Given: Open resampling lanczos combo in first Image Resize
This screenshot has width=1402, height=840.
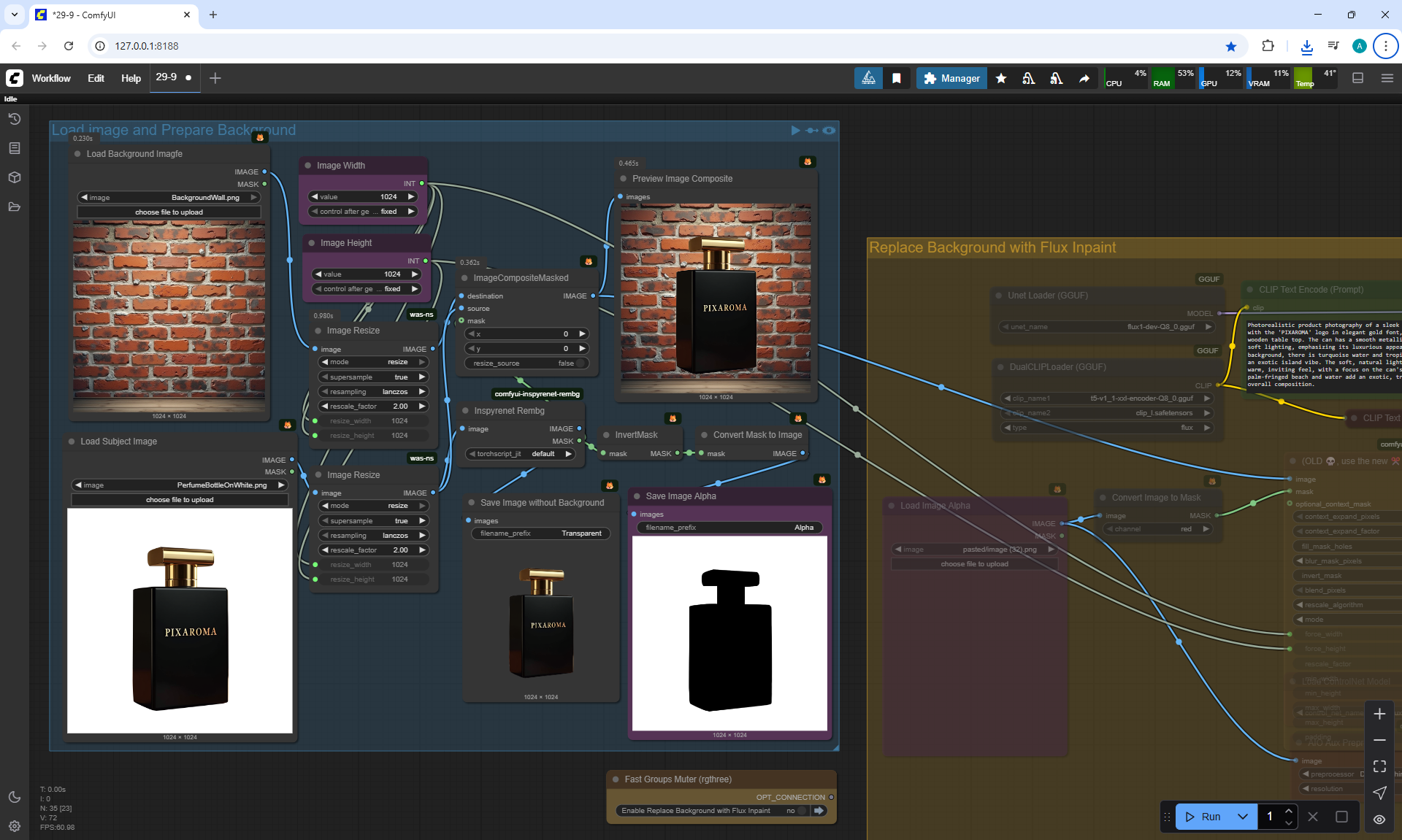Looking at the screenshot, I should [x=373, y=392].
